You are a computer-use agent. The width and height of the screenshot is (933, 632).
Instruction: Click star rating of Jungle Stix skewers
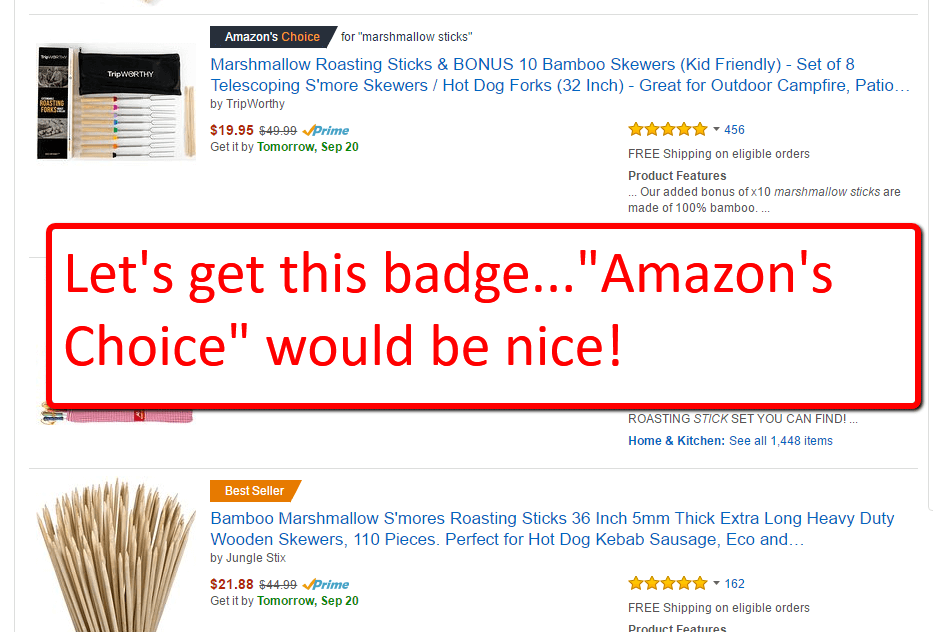point(668,583)
